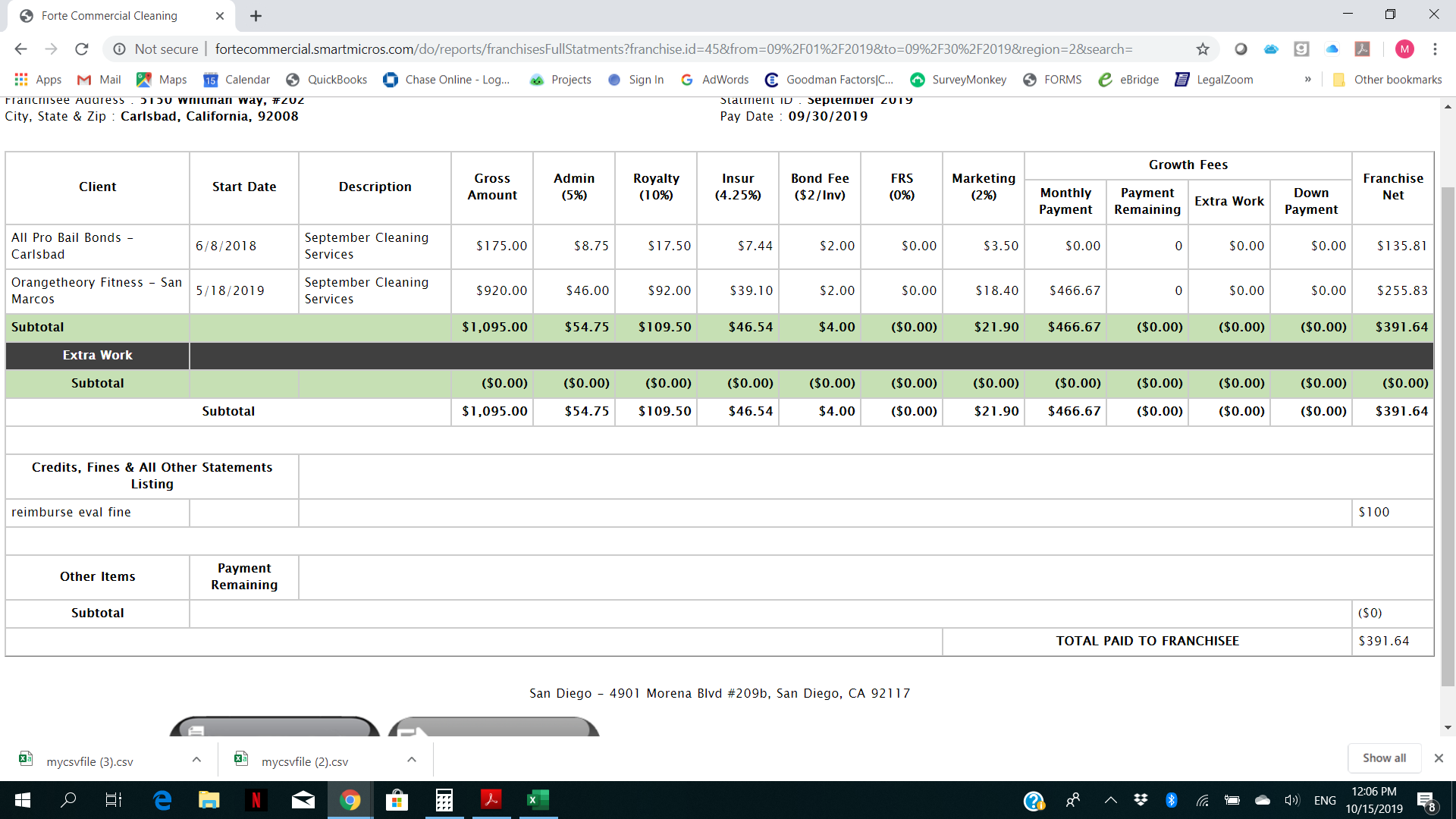The image size is (1456, 819).
Task: Open Microsoft Store from the taskbar
Action: (x=397, y=800)
